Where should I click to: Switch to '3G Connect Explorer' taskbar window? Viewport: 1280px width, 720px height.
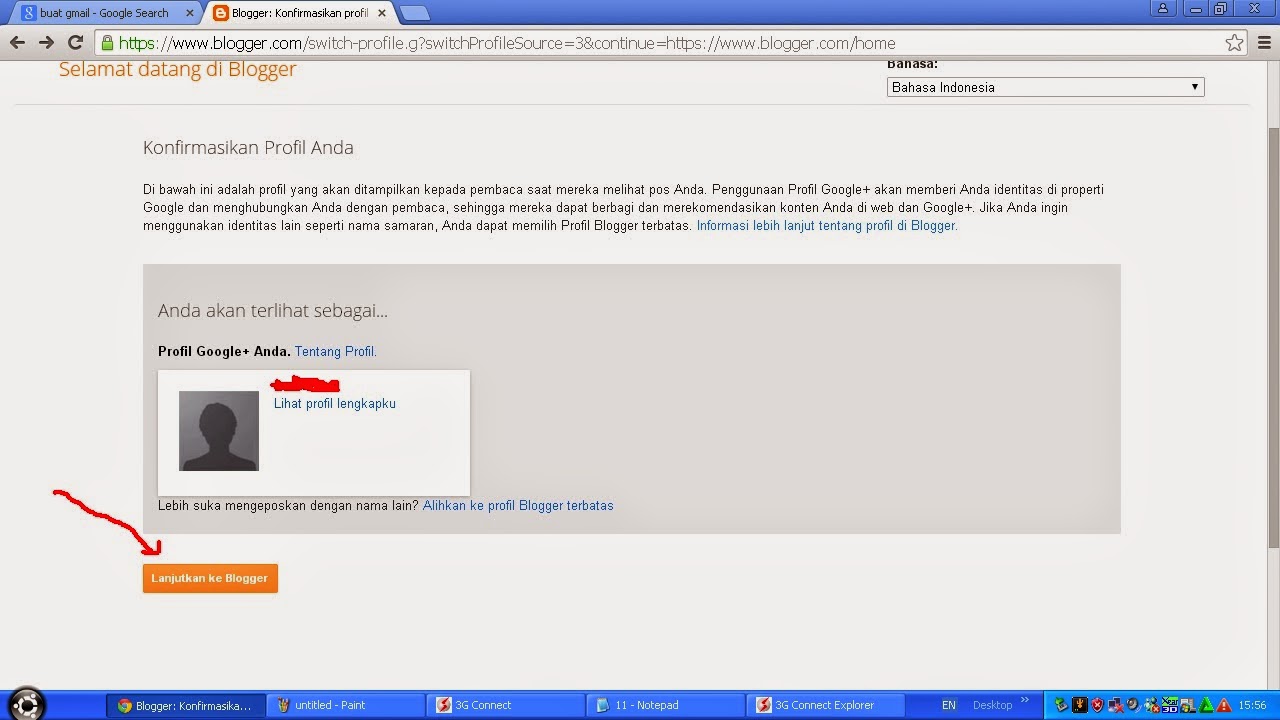(x=826, y=705)
